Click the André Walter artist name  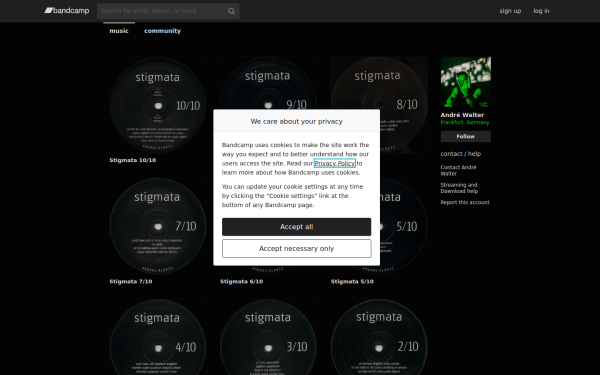click(x=462, y=115)
